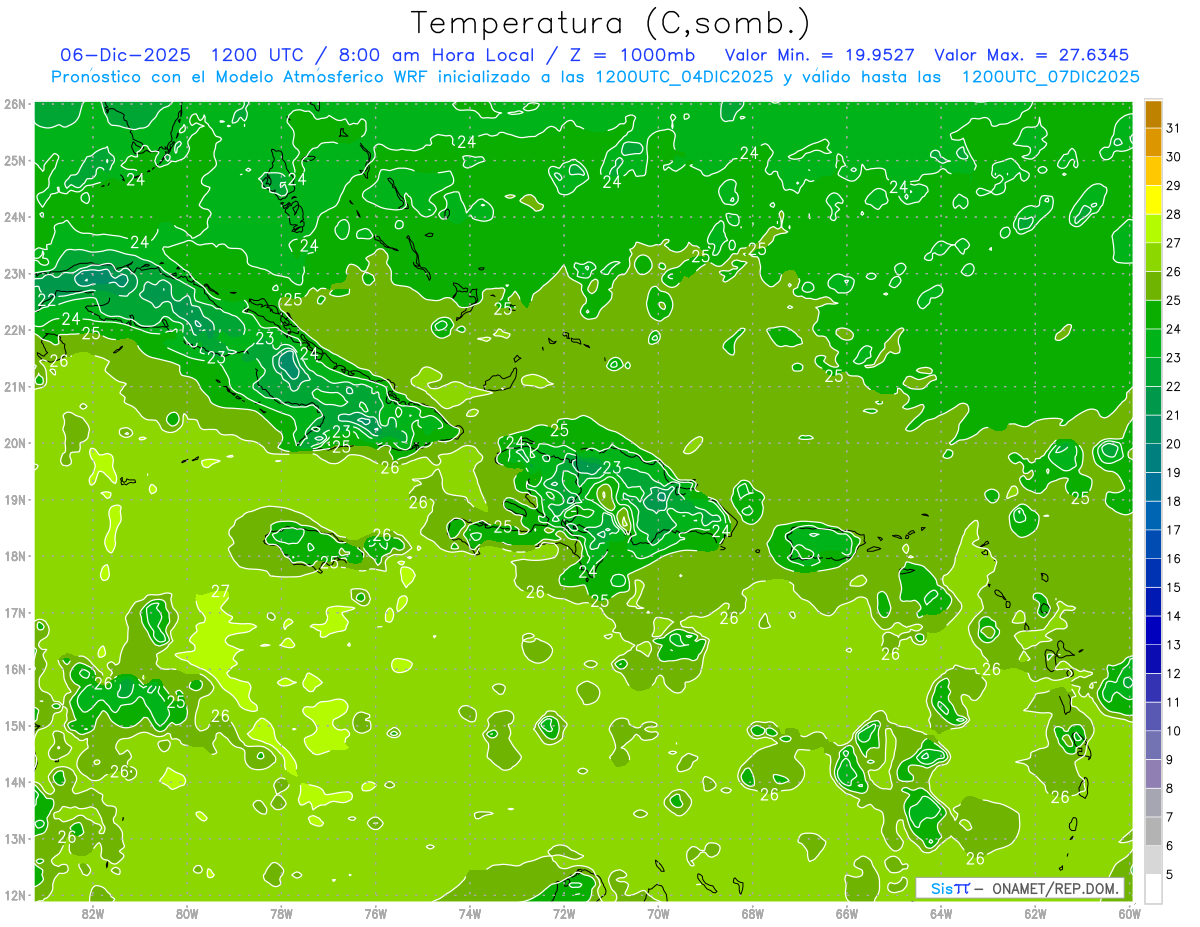Click the 21N latitude axis label

click(14, 386)
